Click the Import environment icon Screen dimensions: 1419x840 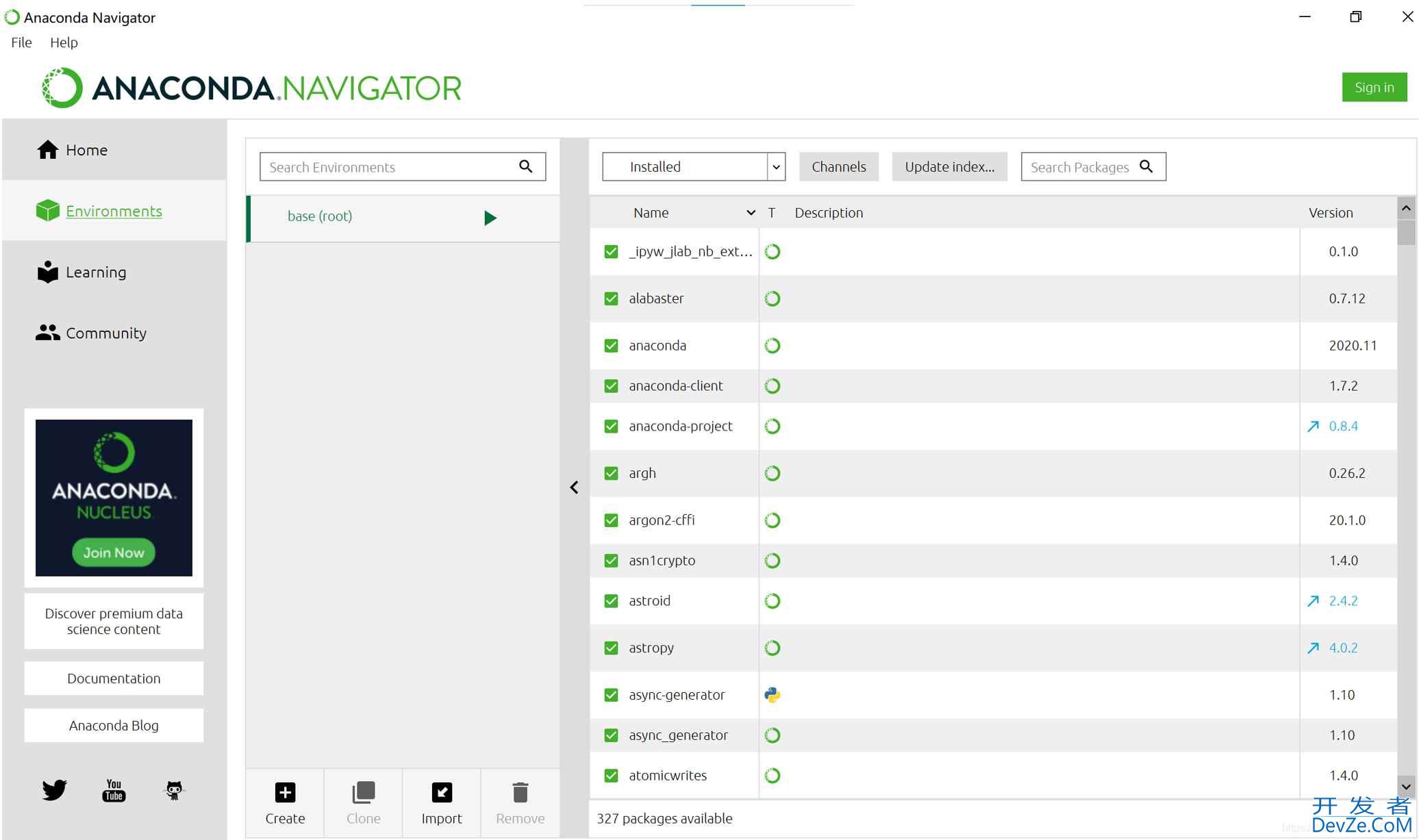click(442, 792)
